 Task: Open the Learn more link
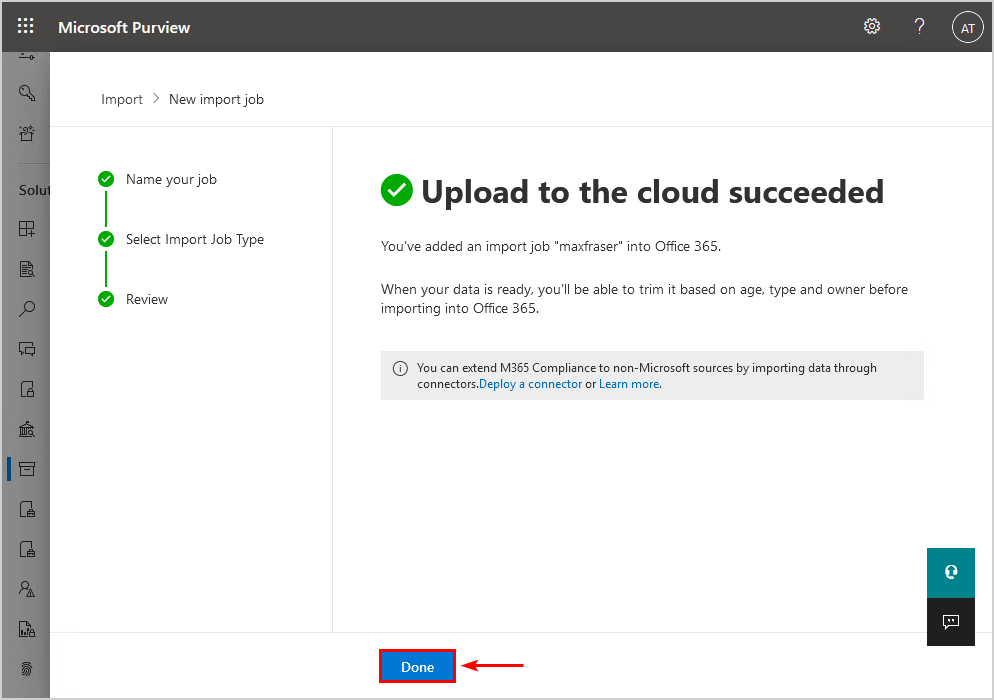pyautogui.click(x=630, y=384)
